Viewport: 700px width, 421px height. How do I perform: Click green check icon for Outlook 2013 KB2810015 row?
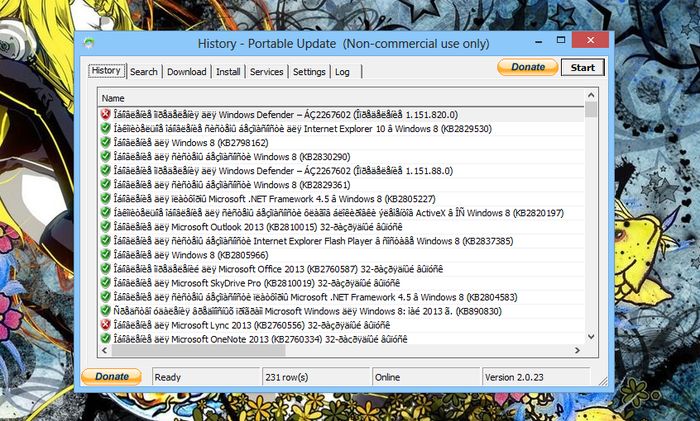click(105, 227)
